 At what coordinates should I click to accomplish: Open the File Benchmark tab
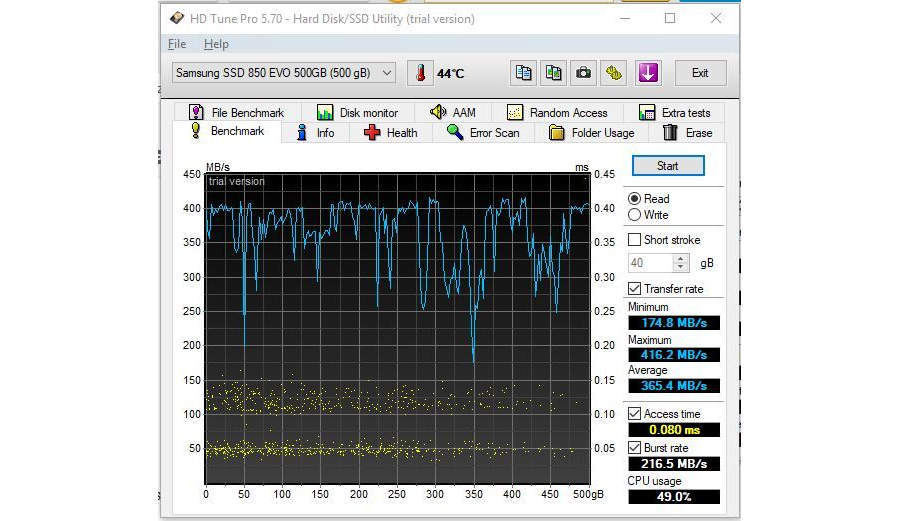point(236,112)
